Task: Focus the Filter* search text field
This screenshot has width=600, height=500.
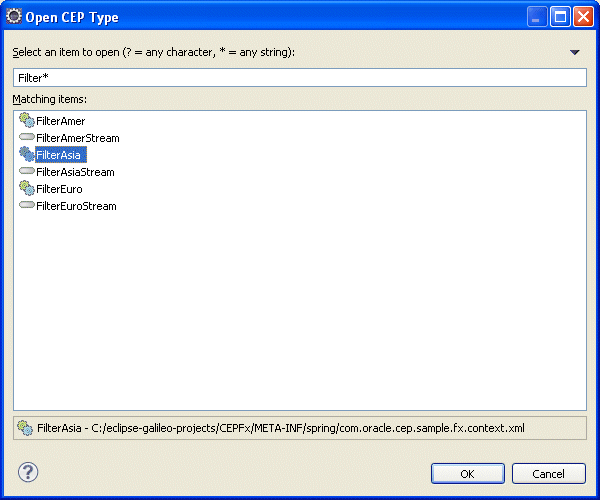Action: [300, 78]
